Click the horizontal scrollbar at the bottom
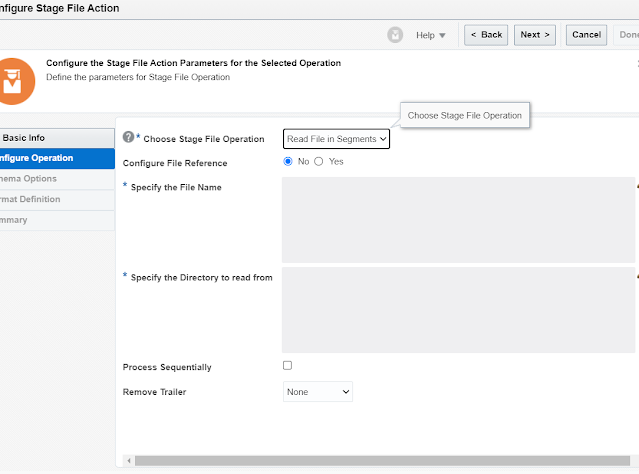The height and width of the screenshot is (474, 639). point(382,461)
